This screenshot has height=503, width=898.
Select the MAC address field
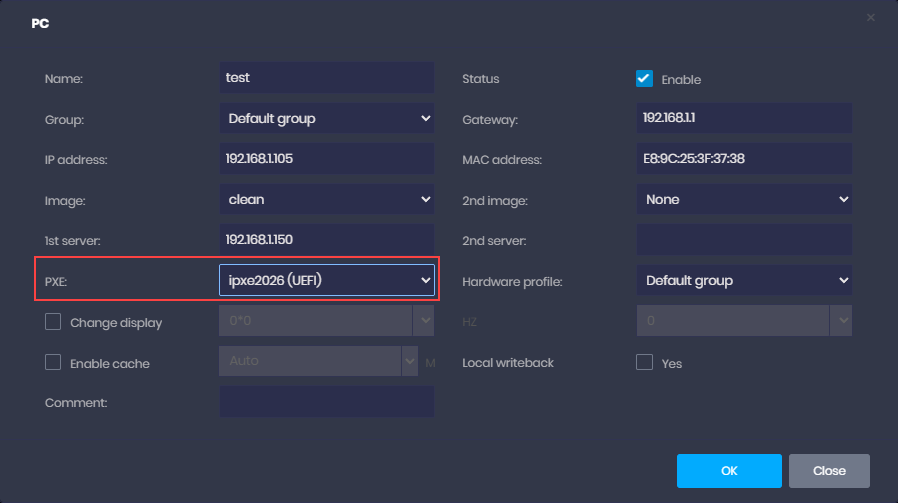(744, 159)
